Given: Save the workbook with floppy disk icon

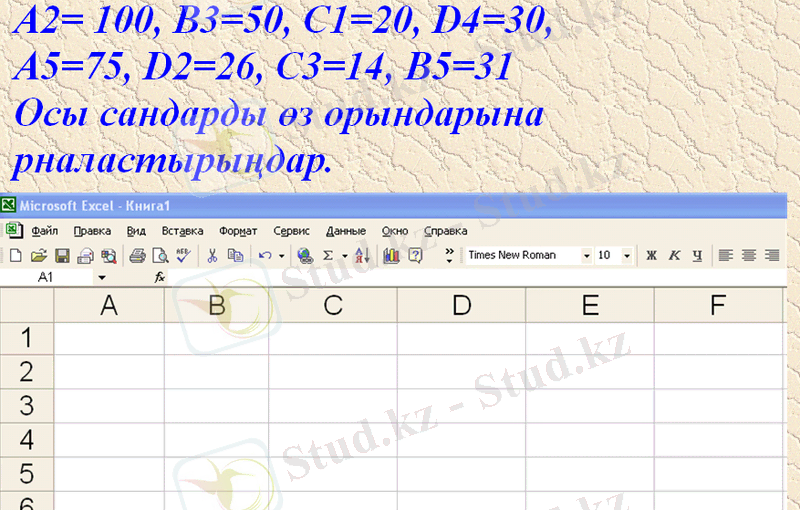Looking at the screenshot, I should pos(61,256).
